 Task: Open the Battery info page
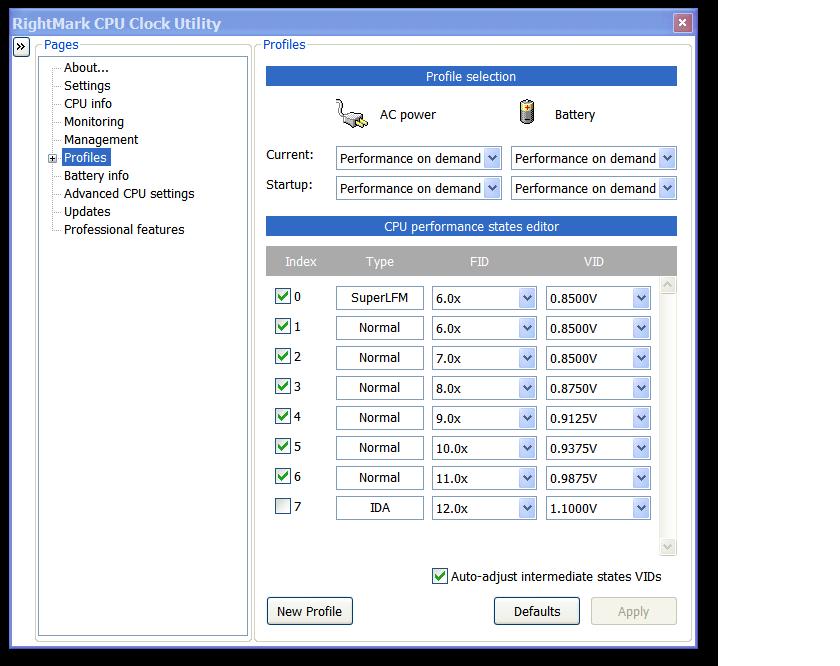click(x=96, y=176)
